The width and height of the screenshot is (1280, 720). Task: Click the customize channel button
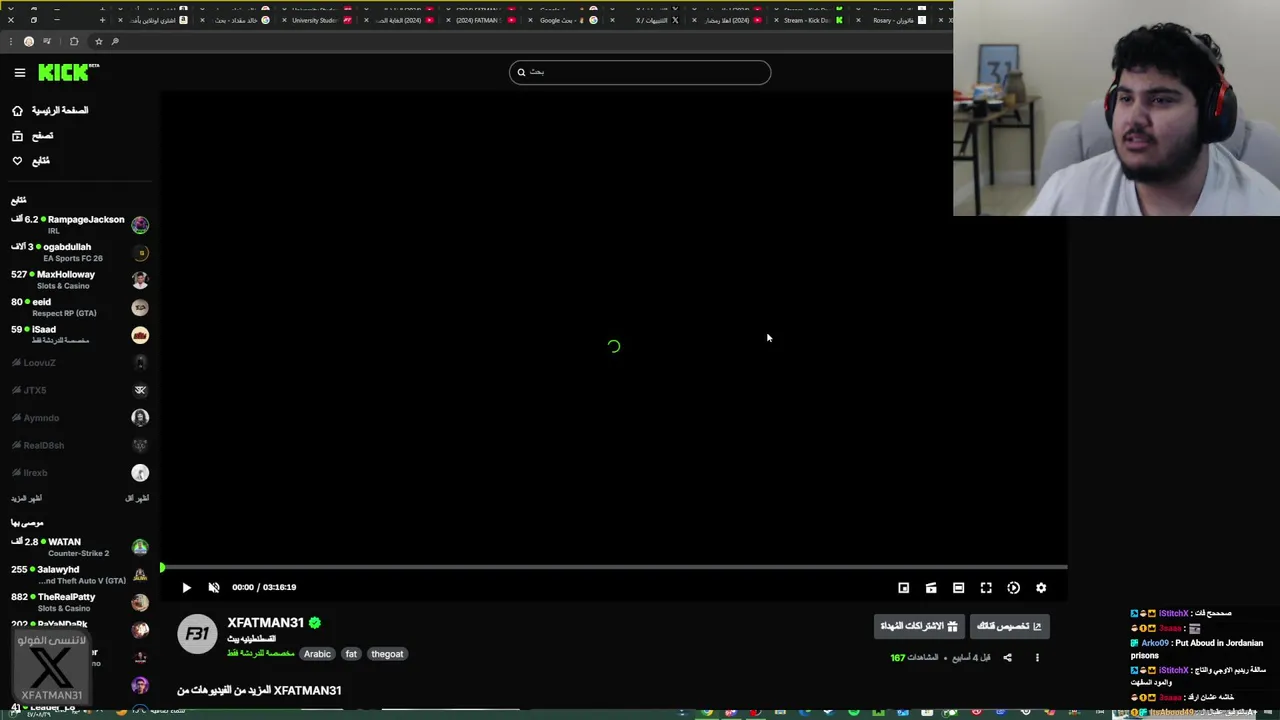[x=1009, y=626]
